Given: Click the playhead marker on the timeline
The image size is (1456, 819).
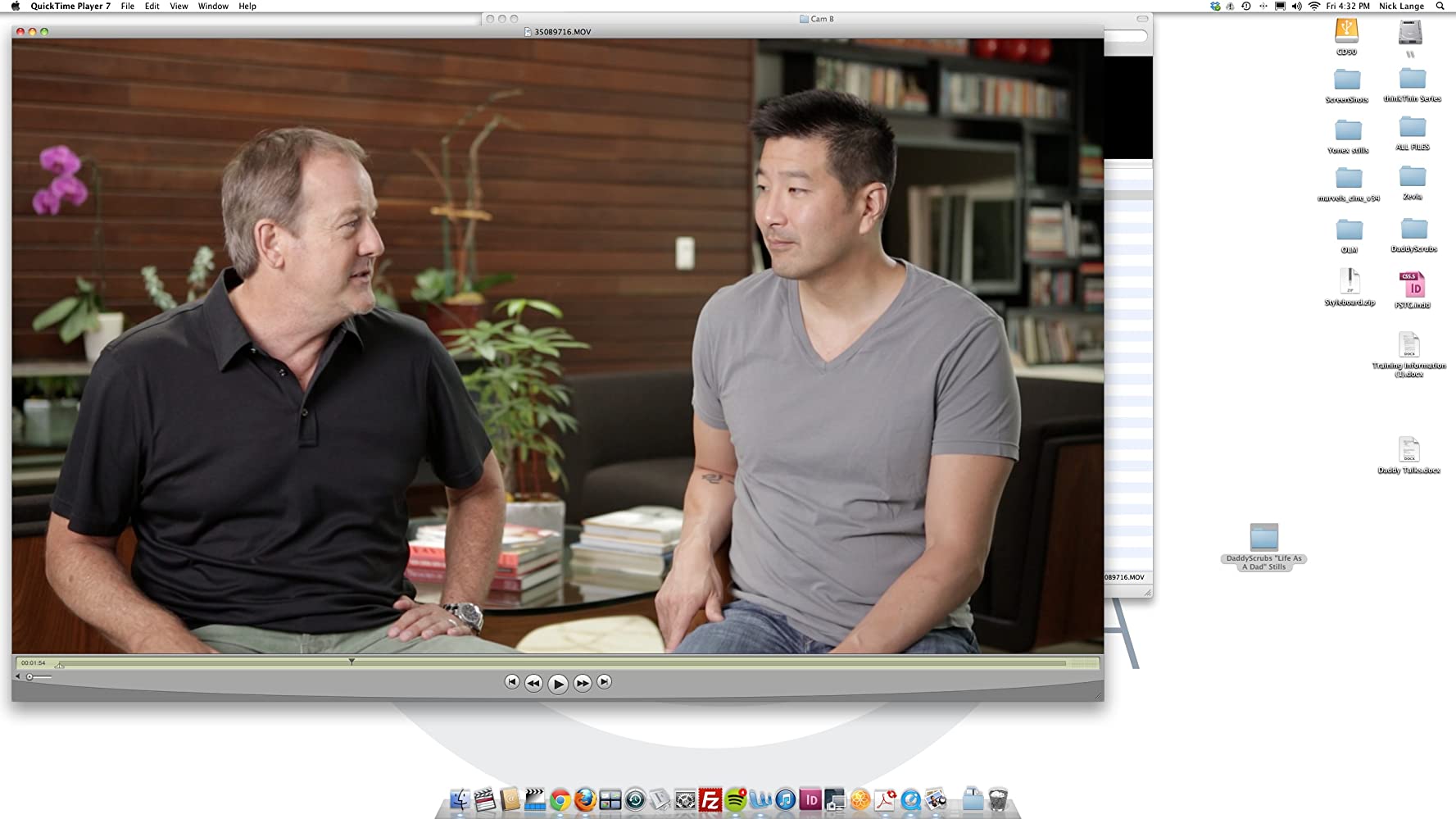Looking at the screenshot, I should tap(352, 662).
